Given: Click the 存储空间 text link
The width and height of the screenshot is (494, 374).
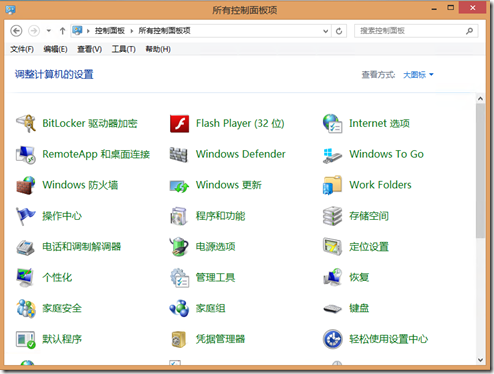Looking at the screenshot, I should click(369, 216).
